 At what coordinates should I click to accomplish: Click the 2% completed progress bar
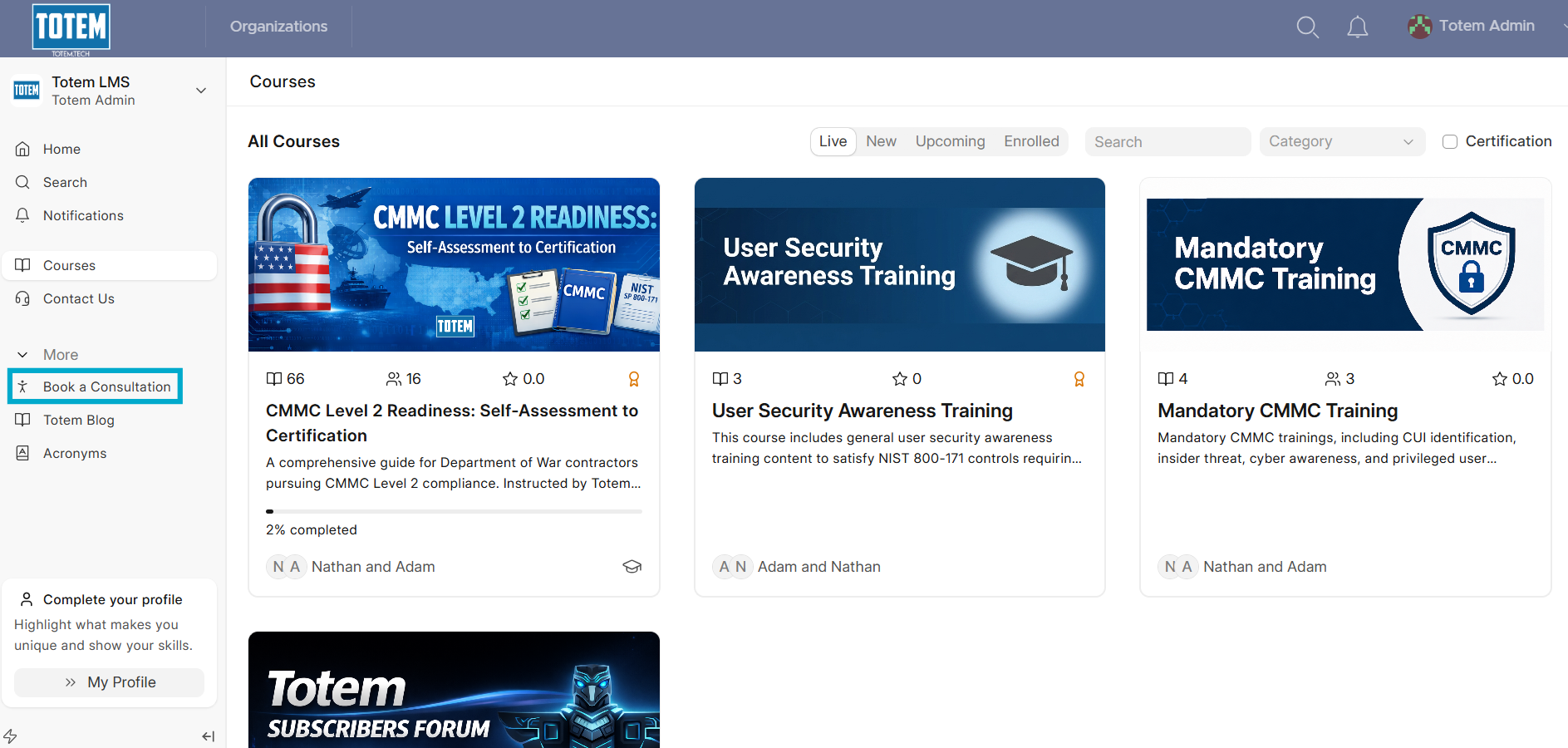(x=454, y=511)
